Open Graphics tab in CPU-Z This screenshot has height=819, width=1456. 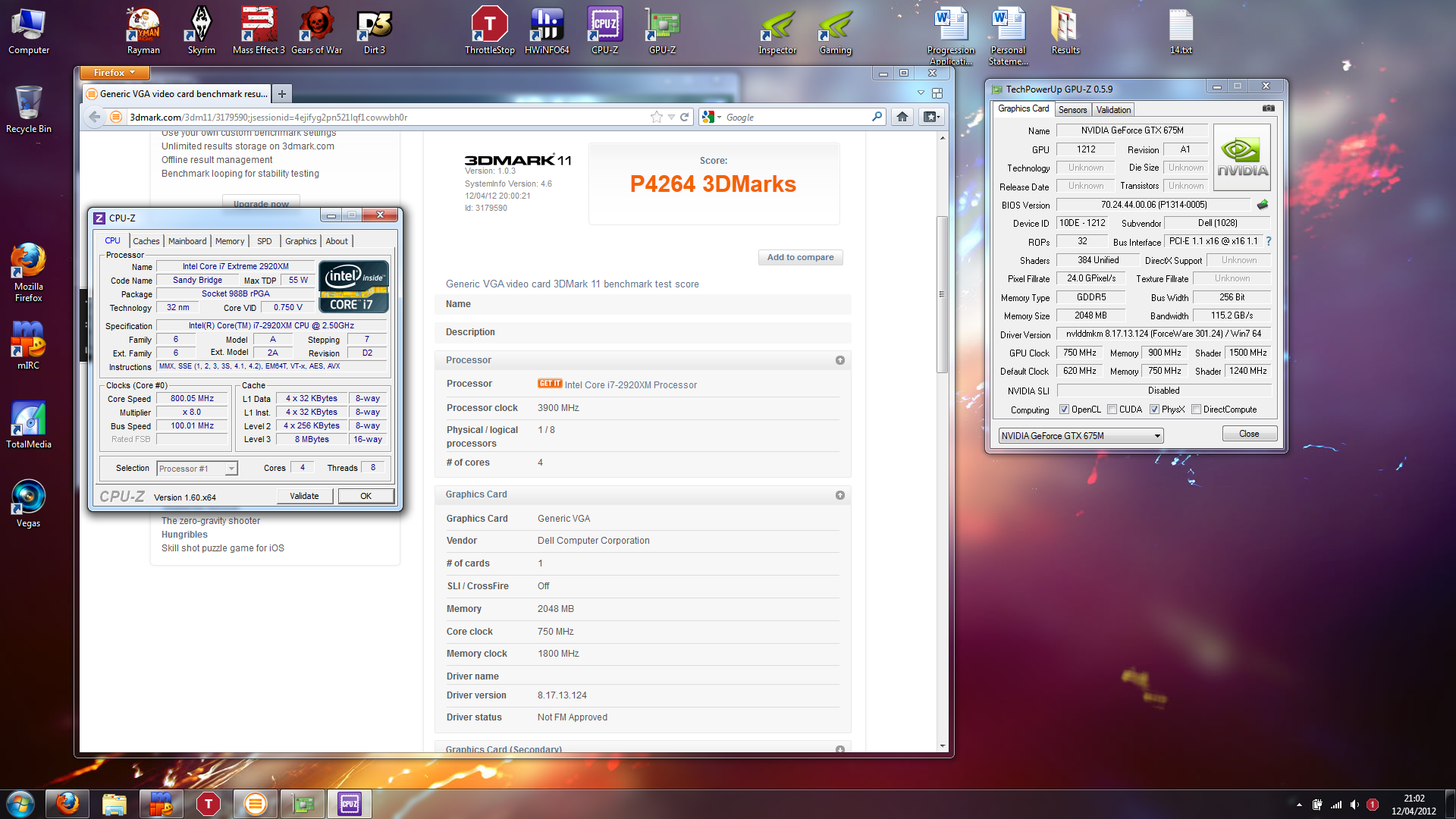pos(301,241)
